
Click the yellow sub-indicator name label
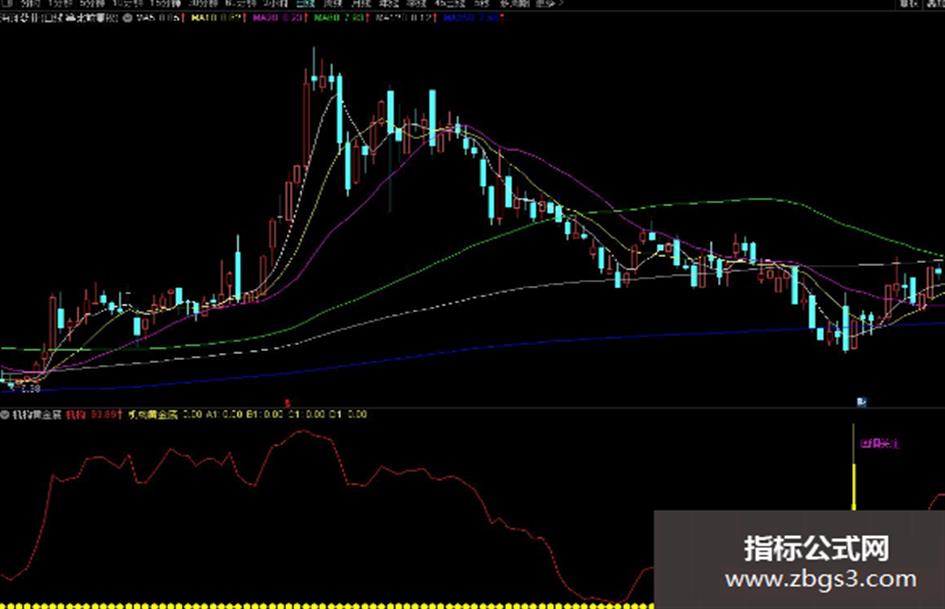tap(153, 414)
